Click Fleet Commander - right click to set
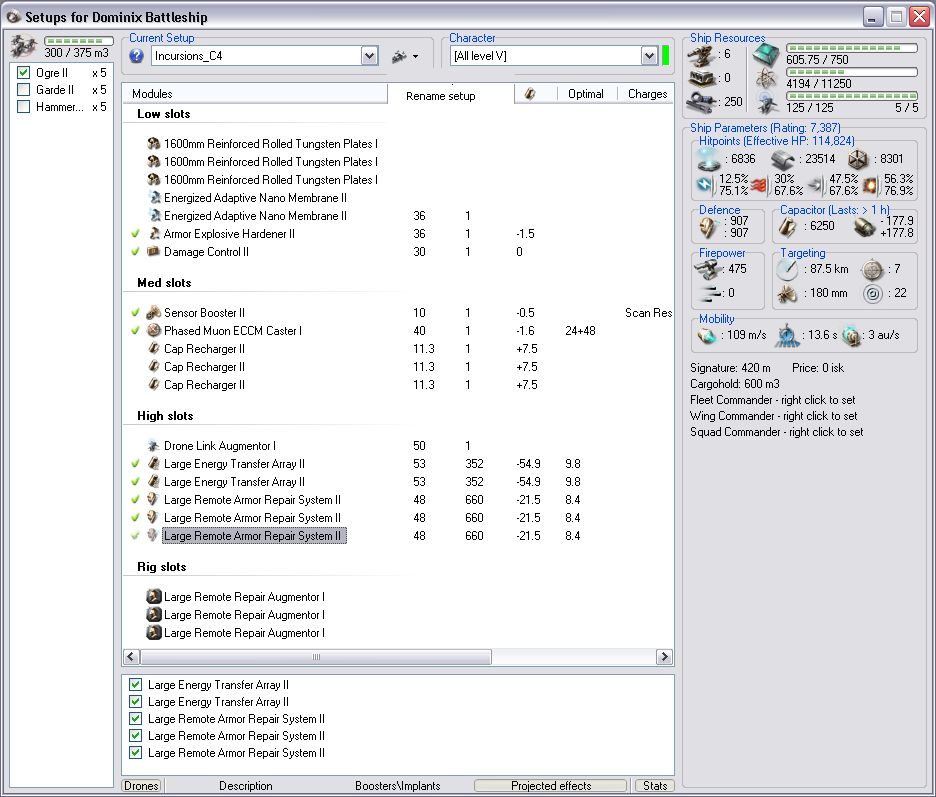Image resolution: width=936 pixels, height=797 pixels. (x=772, y=400)
